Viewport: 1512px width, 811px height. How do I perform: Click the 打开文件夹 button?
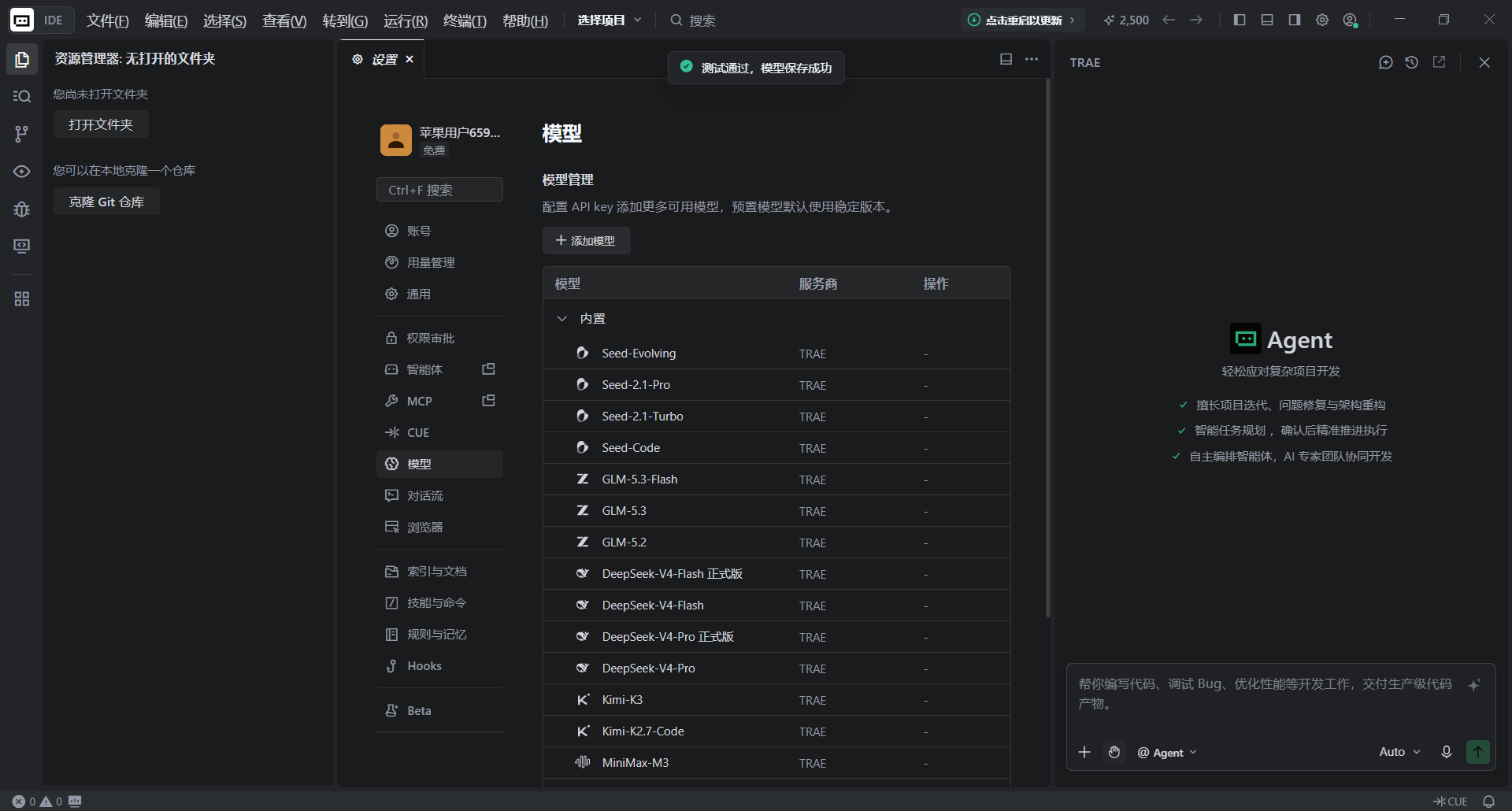(x=101, y=124)
